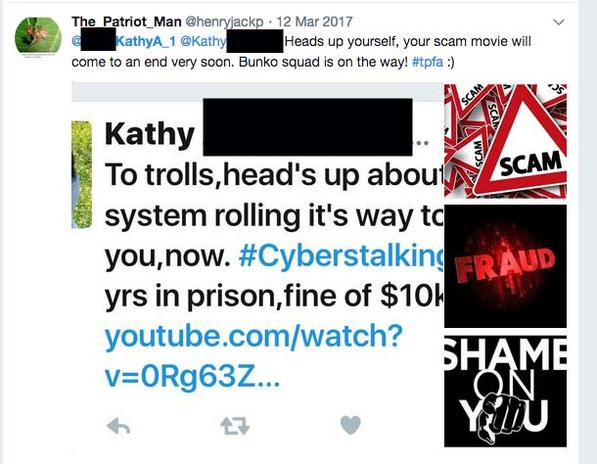Open the v=0Rg63Z... link text
The height and width of the screenshot is (464, 597).
192,377
